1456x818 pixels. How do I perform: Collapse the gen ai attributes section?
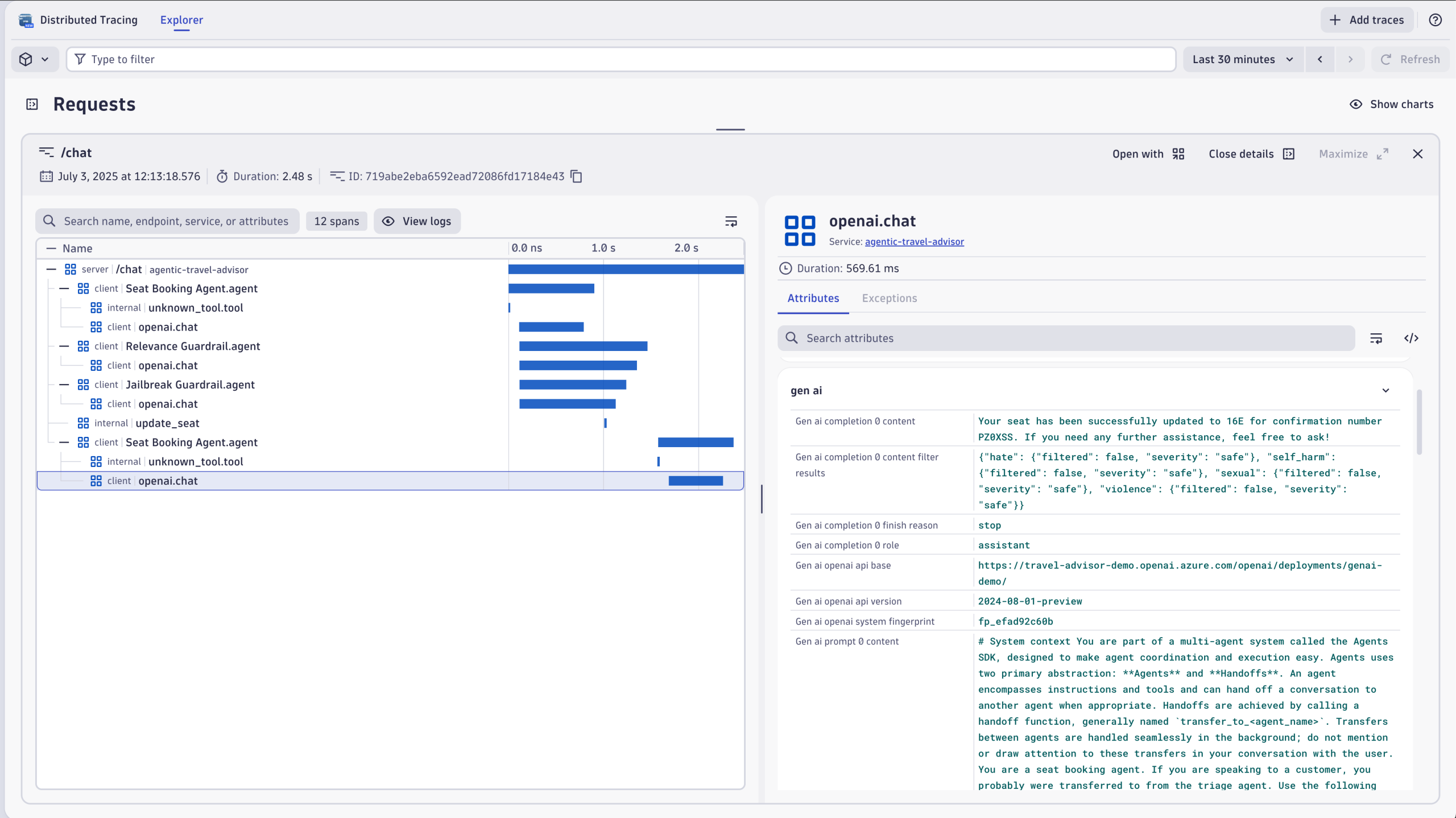pyautogui.click(x=1385, y=391)
